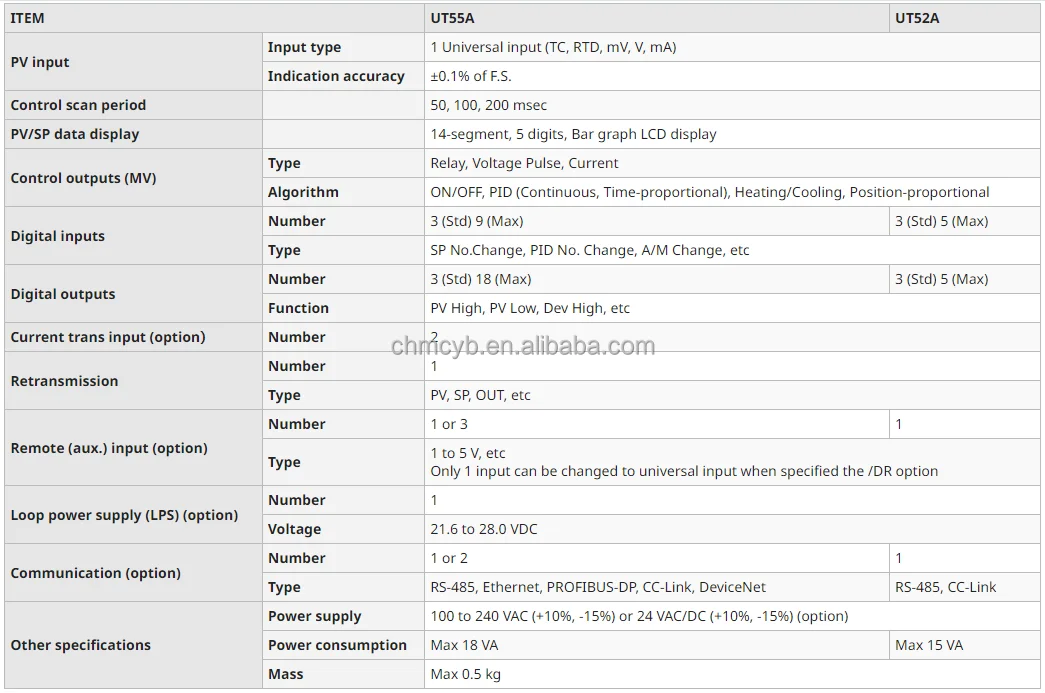Select the 21.6 to 28.0 VDC value
Viewport: 1045px width, 693px height.
[x=483, y=529]
